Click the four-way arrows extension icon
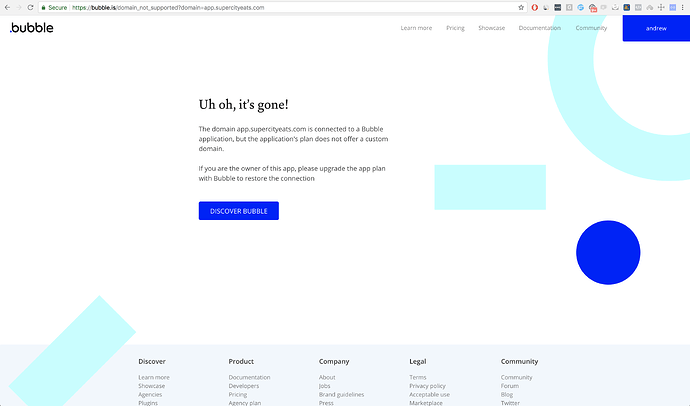Image resolution: width=690 pixels, height=406 pixels. coord(661,7)
